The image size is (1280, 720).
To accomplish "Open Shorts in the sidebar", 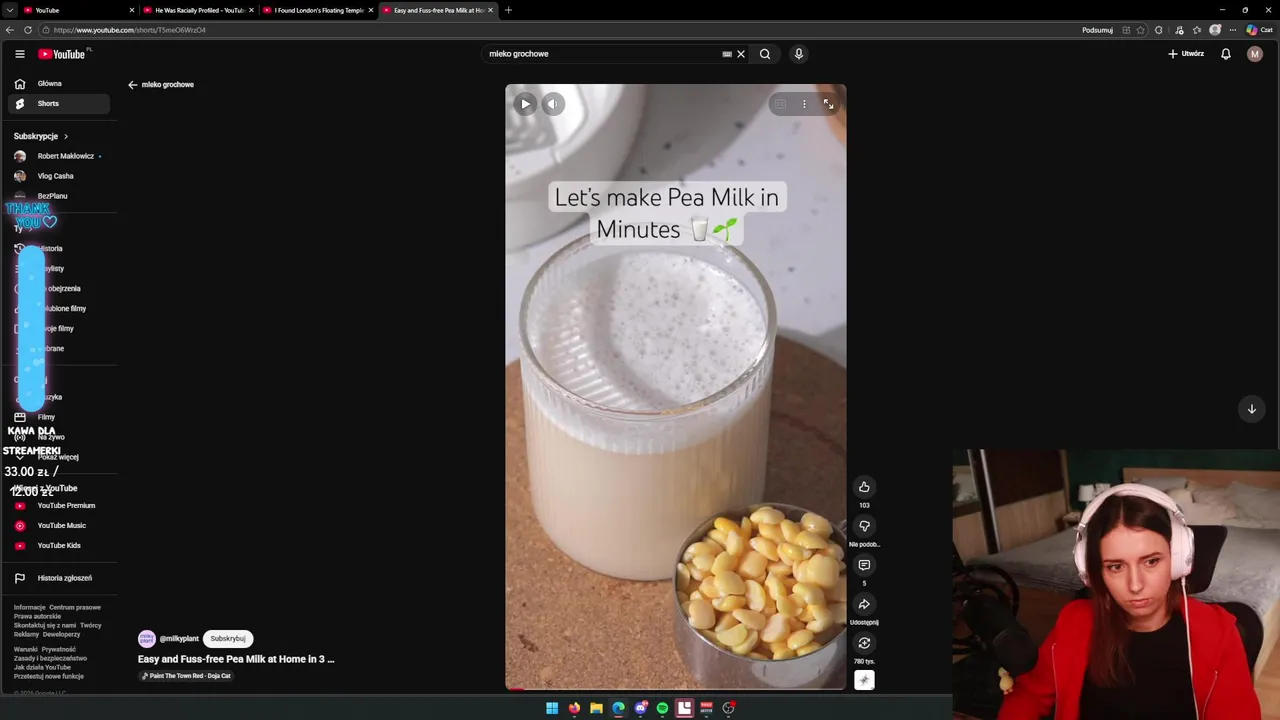I will pos(59,104).
